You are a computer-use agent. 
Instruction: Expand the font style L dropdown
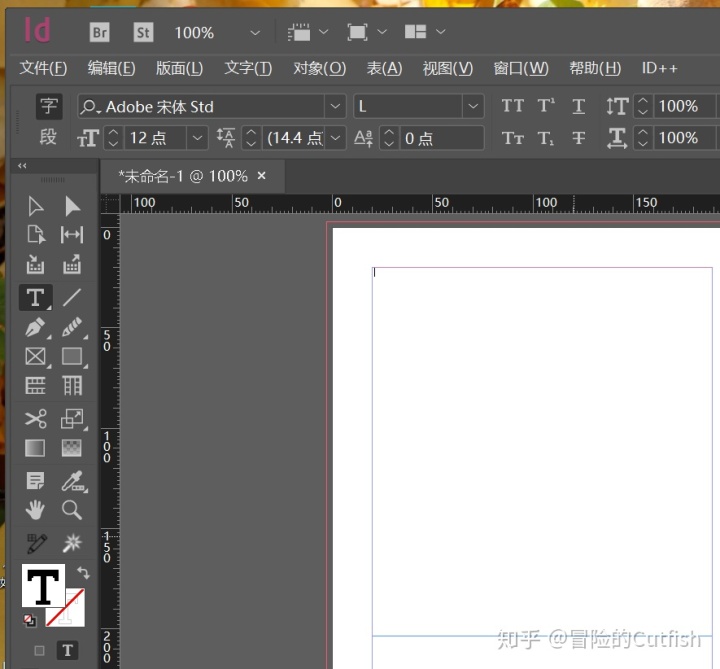pos(473,107)
